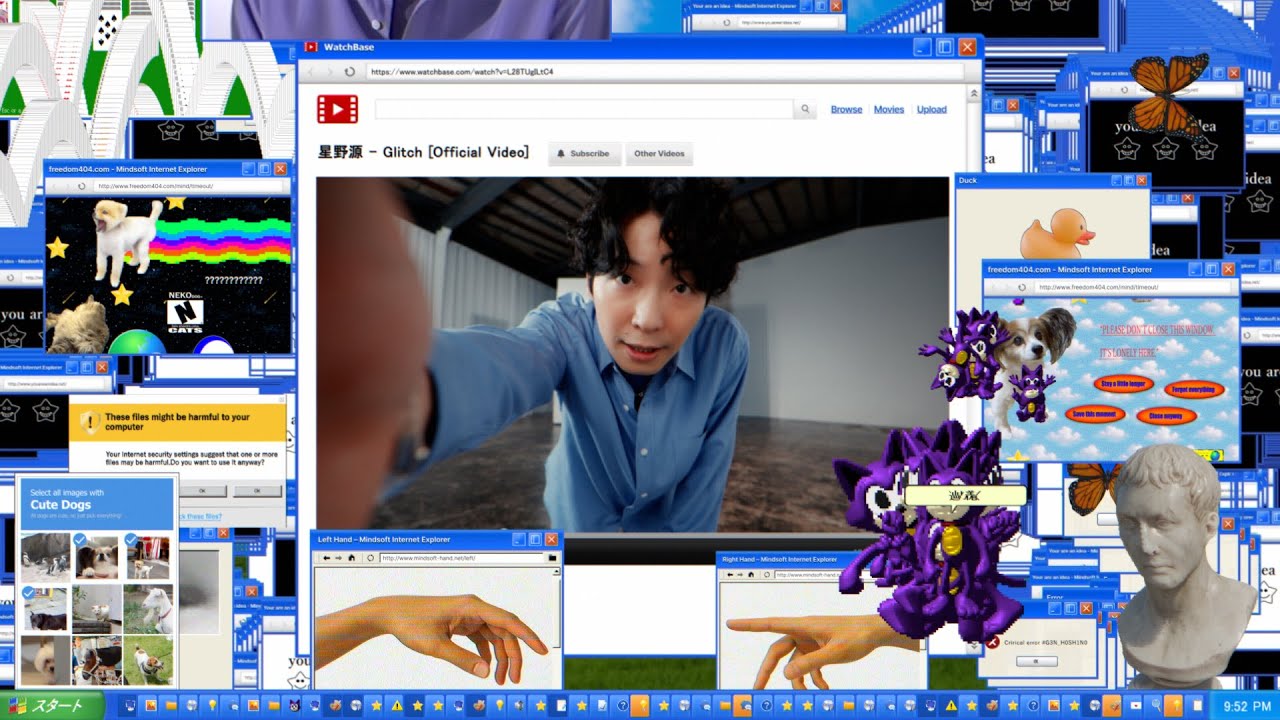
Task: Refresh the Left Hand browser page
Action: [370, 558]
